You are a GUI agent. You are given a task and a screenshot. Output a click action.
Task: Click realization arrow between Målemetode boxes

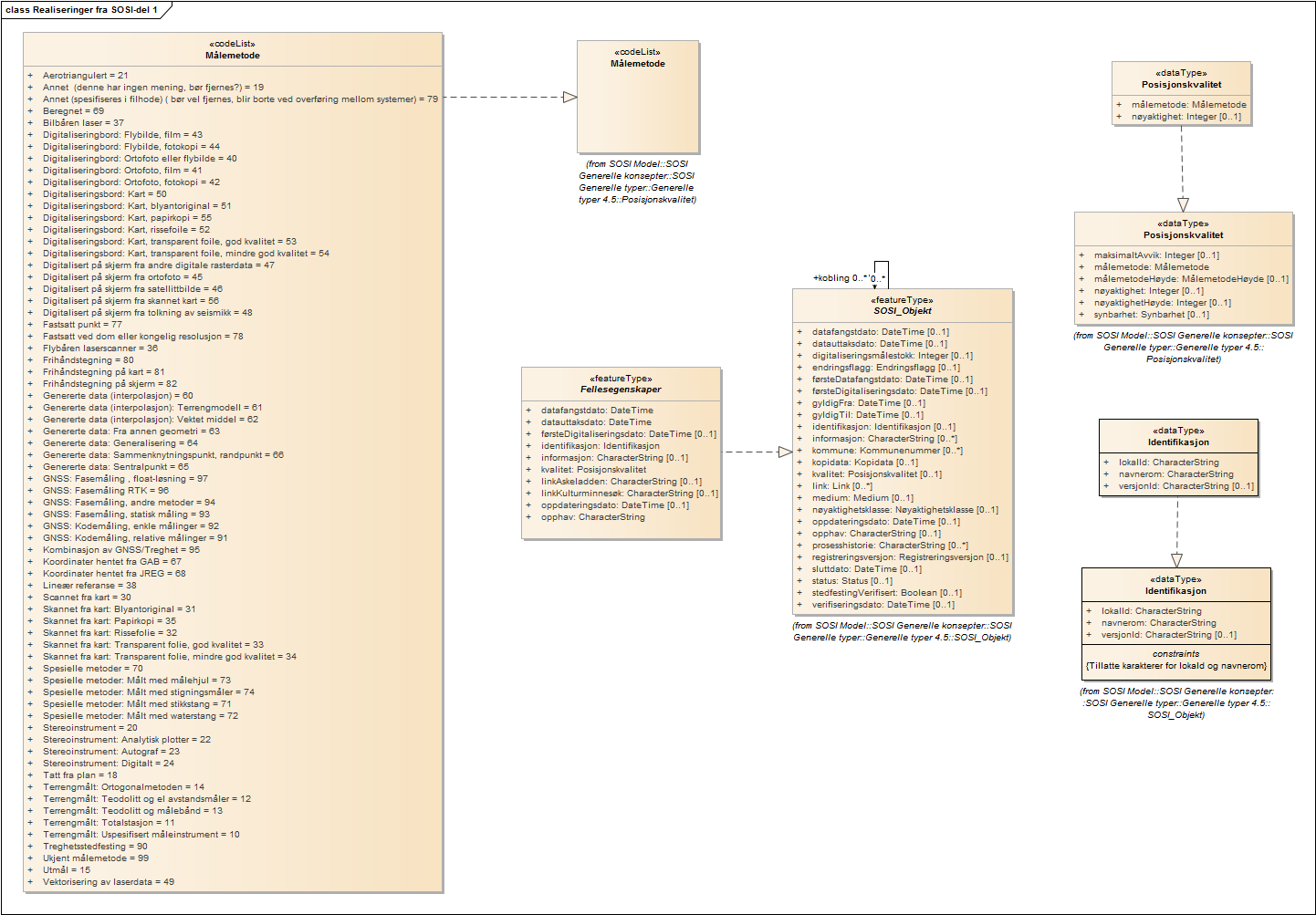510,97
